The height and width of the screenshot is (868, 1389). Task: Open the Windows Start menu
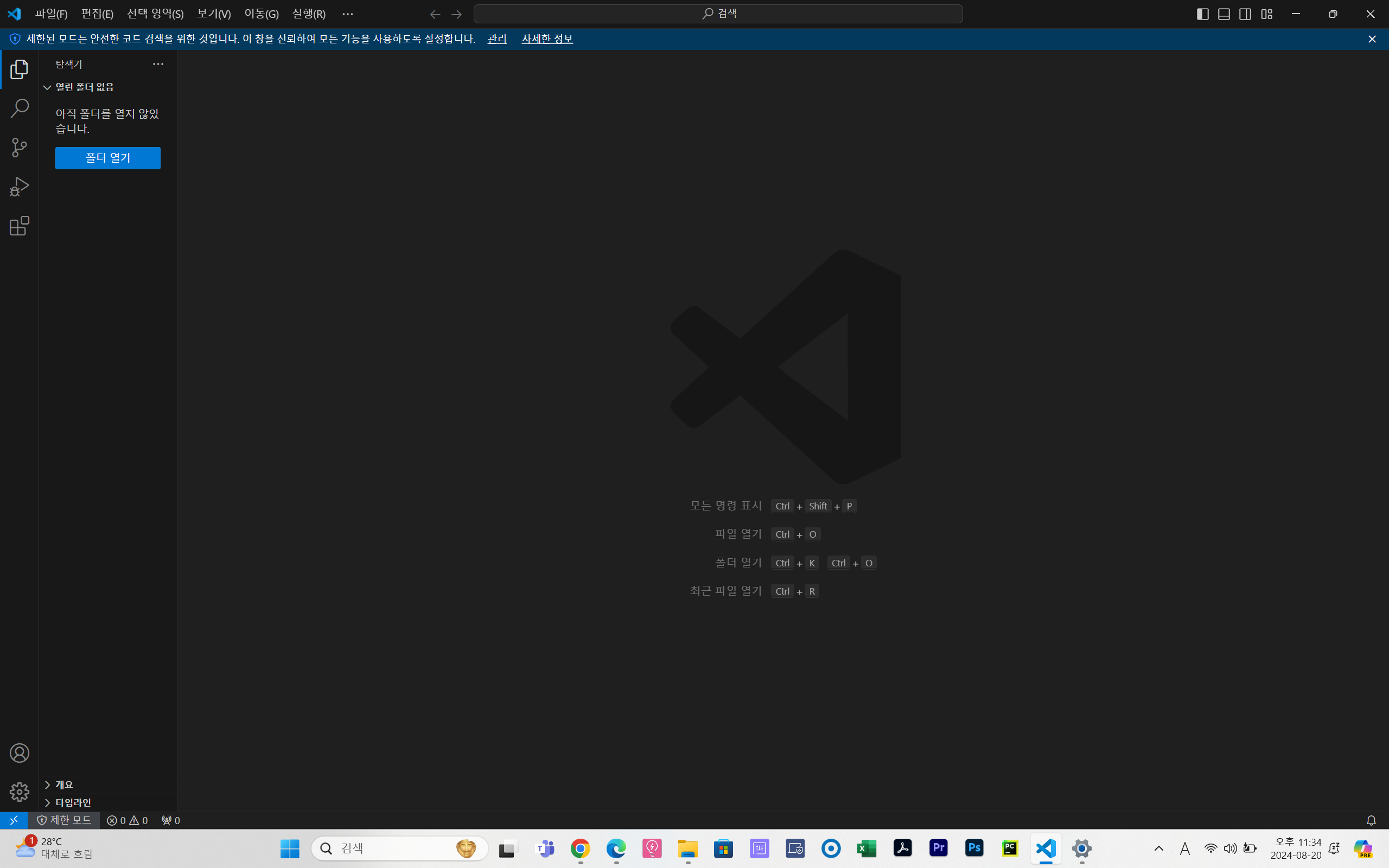tap(290, 848)
